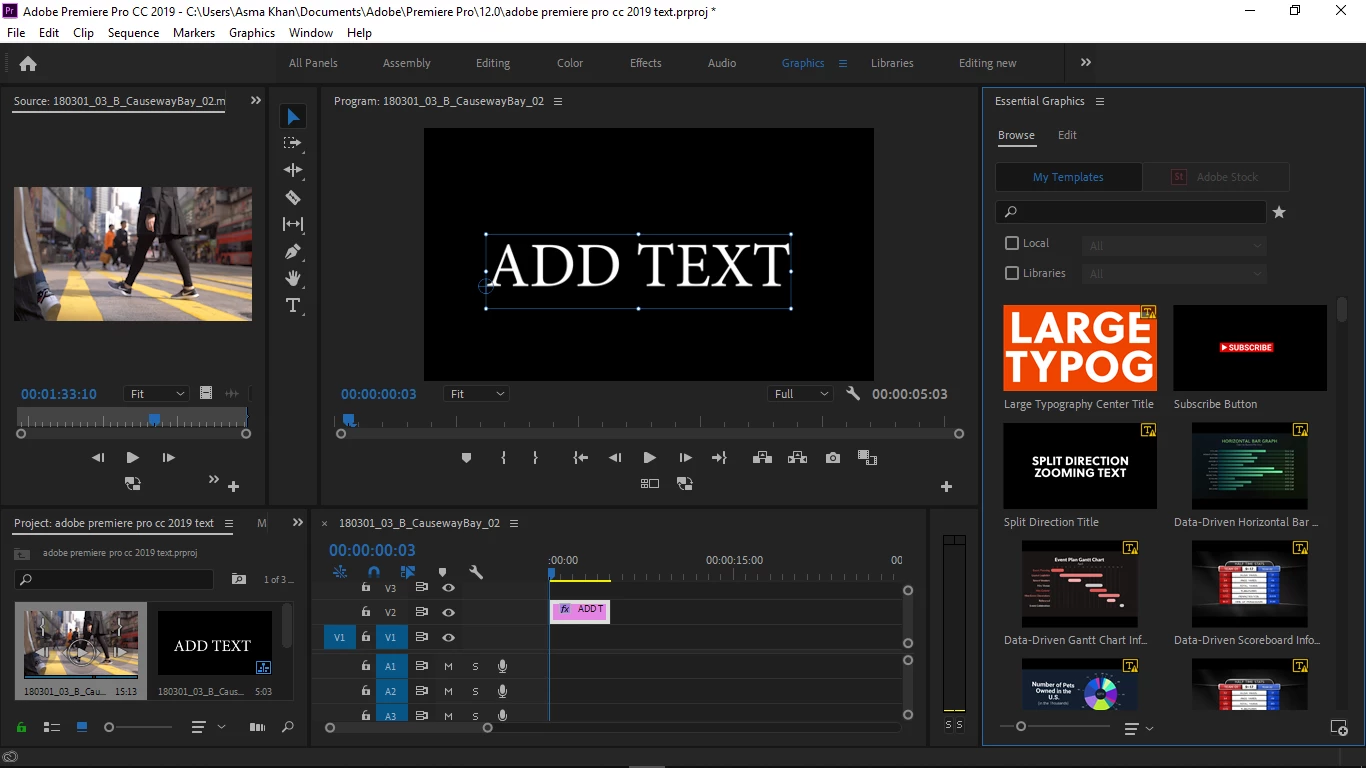Select the Type tool

coord(293,305)
